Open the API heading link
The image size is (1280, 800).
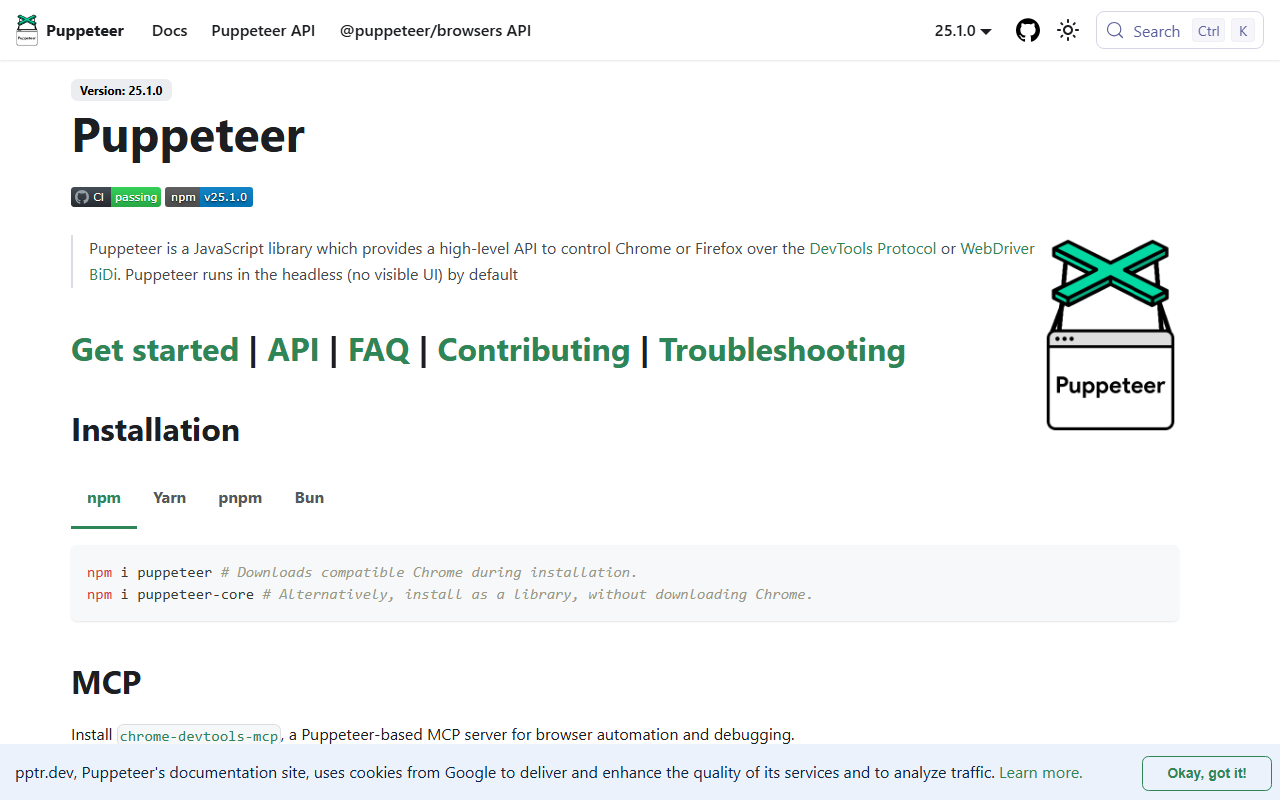293,350
